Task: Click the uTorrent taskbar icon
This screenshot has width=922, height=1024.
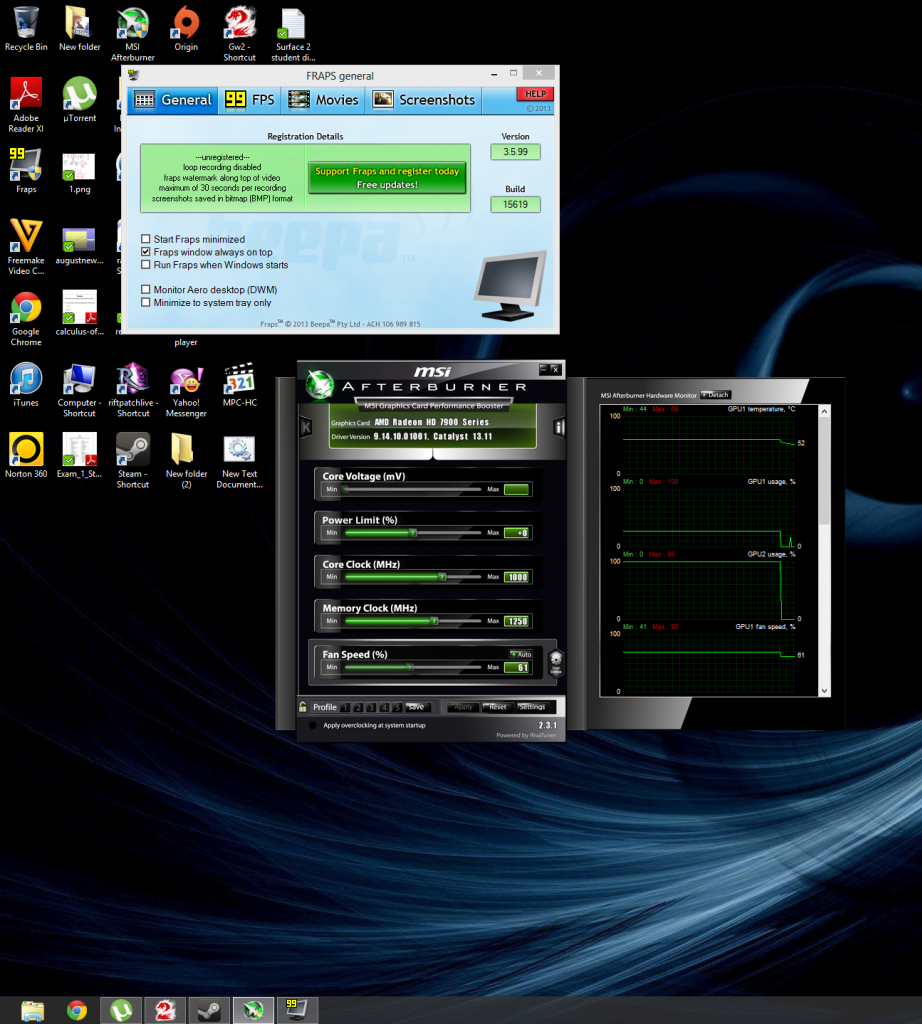Action: pos(121,1010)
